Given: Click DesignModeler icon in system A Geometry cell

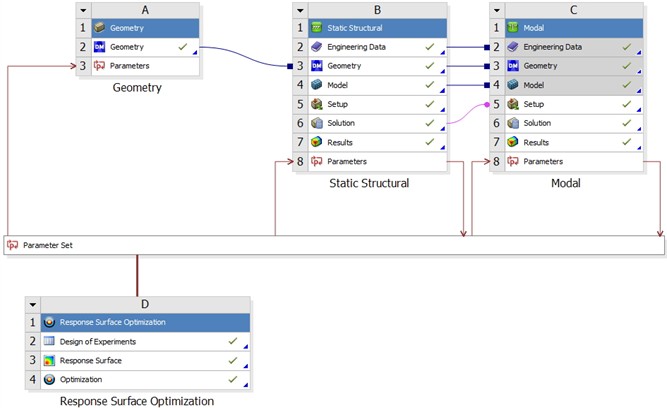Looking at the screenshot, I should point(100,47).
